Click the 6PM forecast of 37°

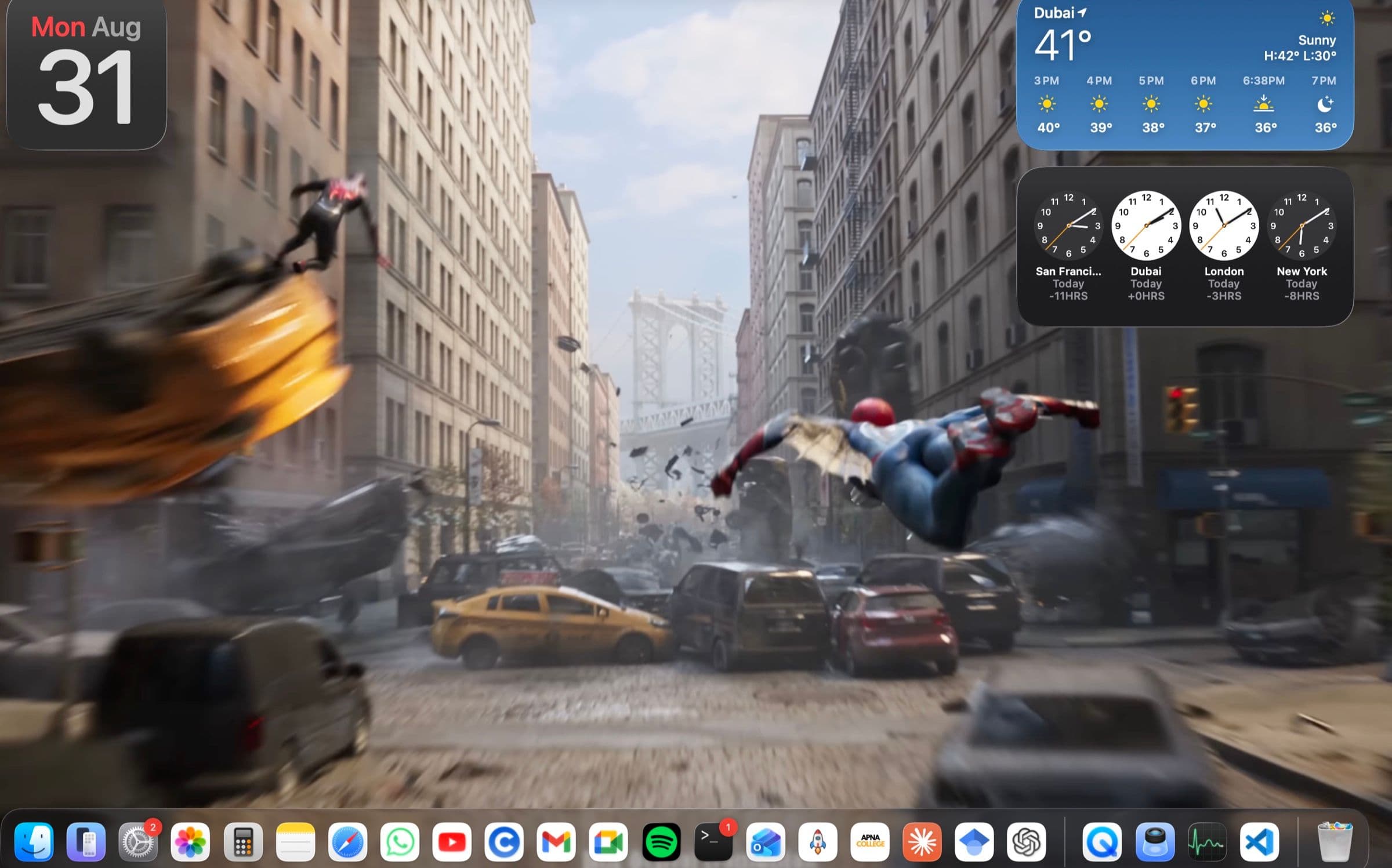[1203, 104]
